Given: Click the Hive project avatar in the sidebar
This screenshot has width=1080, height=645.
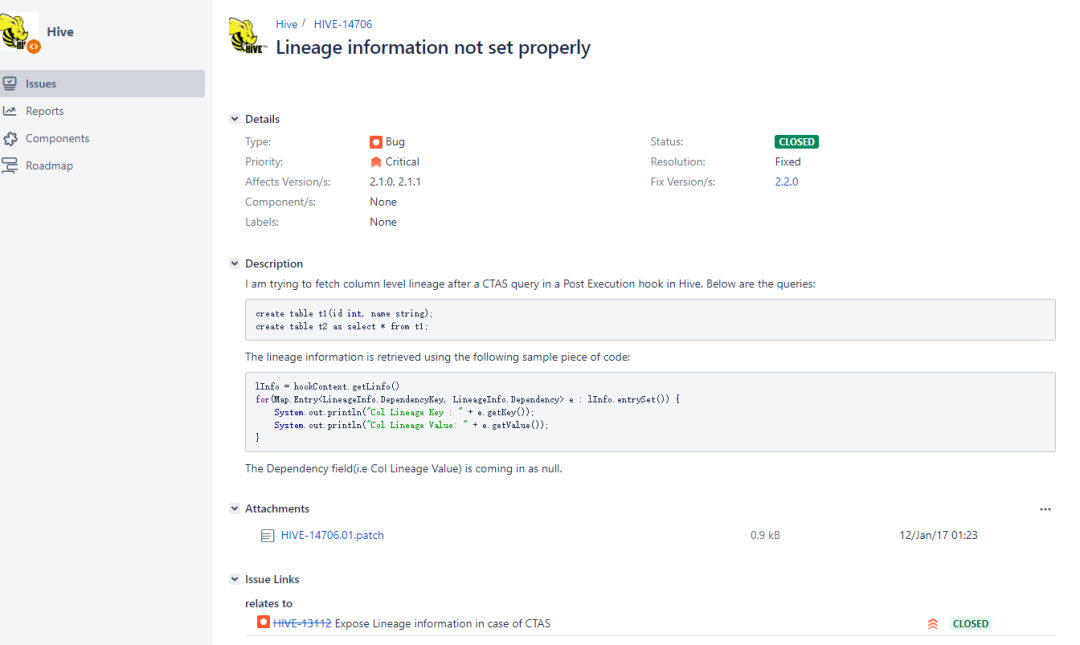Looking at the screenshot, I should point(19,32).
